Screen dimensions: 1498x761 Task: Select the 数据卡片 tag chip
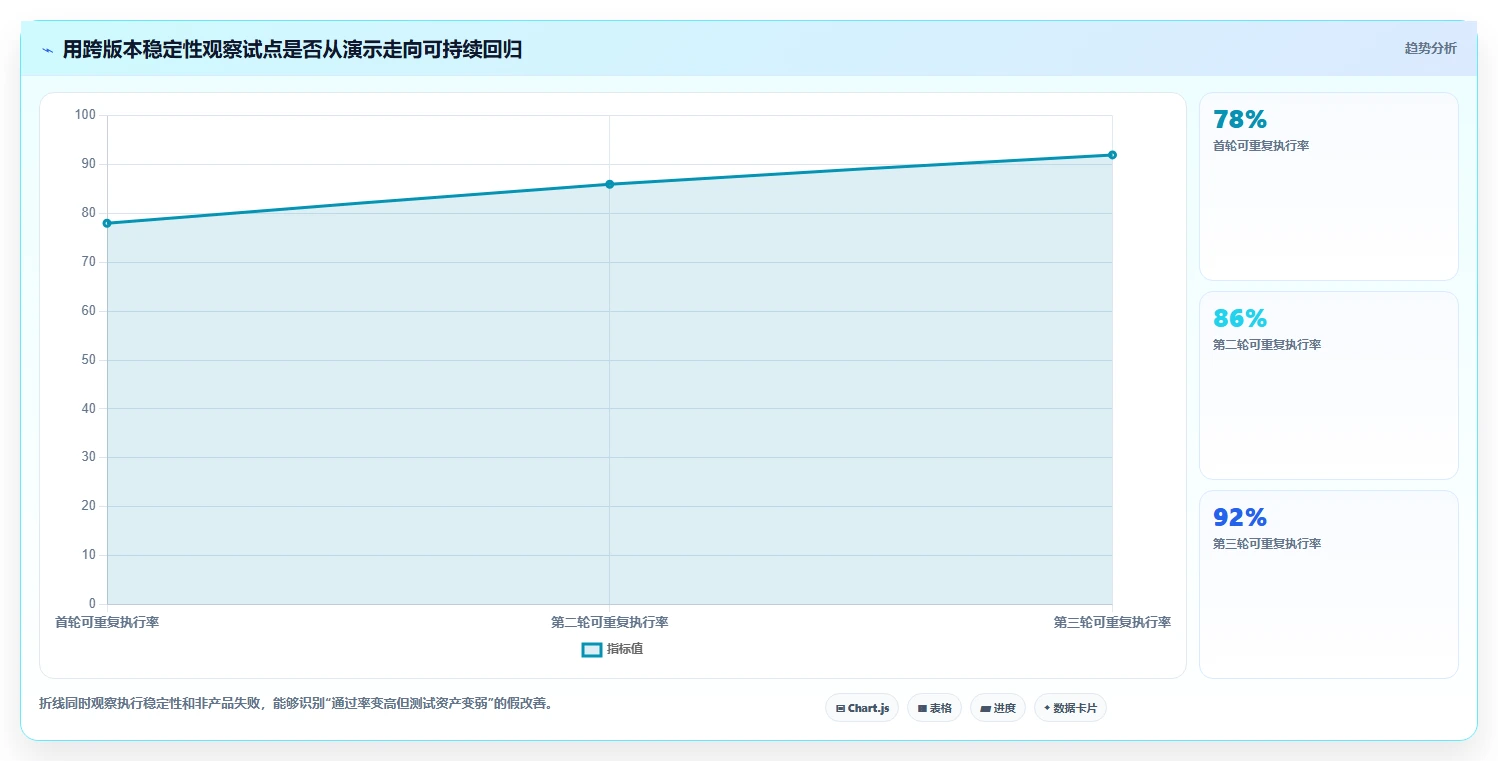click(x=1070, y=708)
